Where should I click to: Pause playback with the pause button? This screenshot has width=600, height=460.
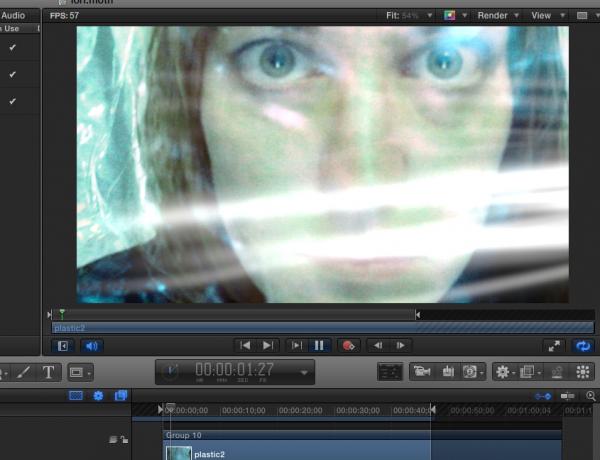pyautogui.click(x=320, y=346)
